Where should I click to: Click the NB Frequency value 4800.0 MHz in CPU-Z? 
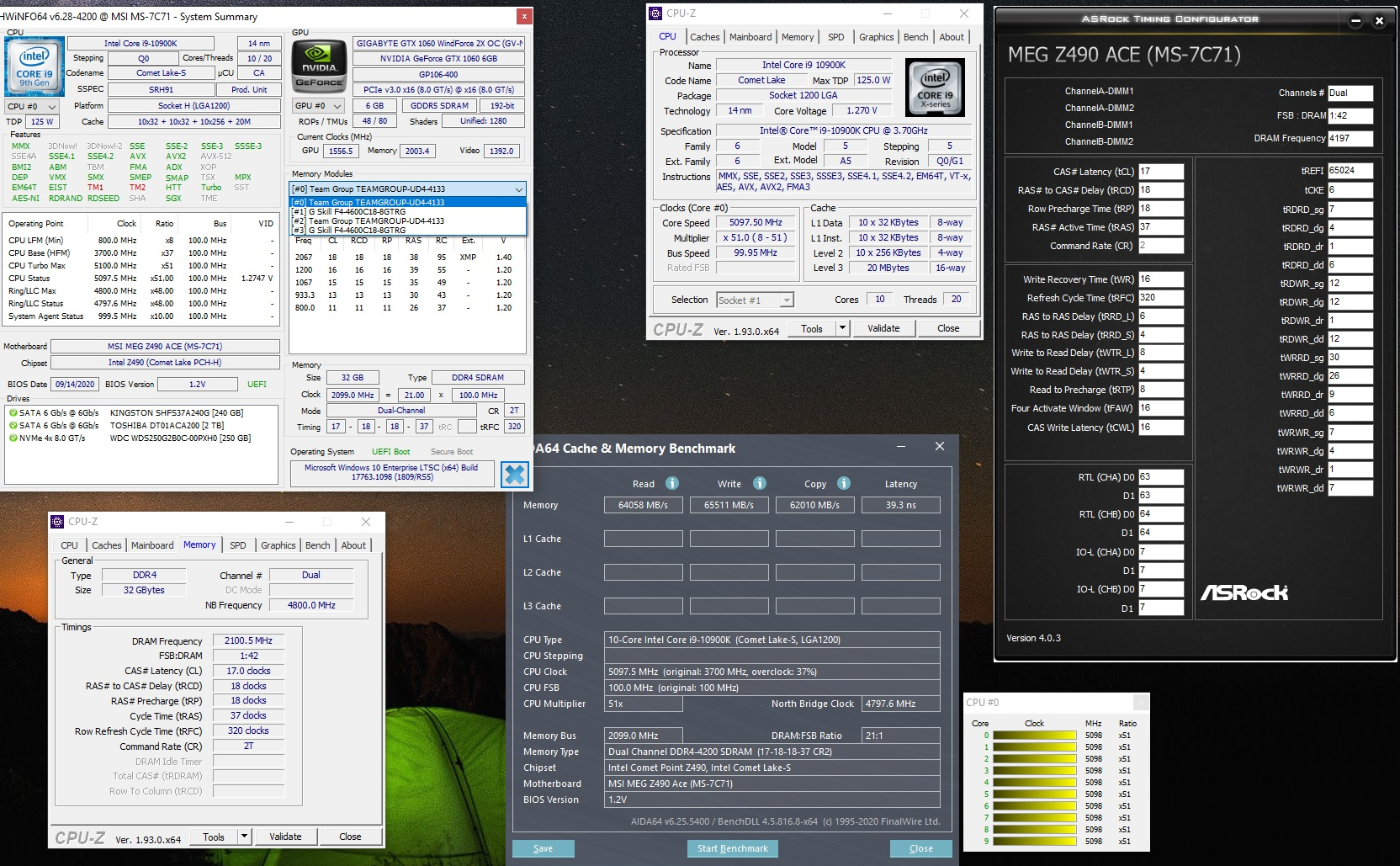tap(311, 605)
